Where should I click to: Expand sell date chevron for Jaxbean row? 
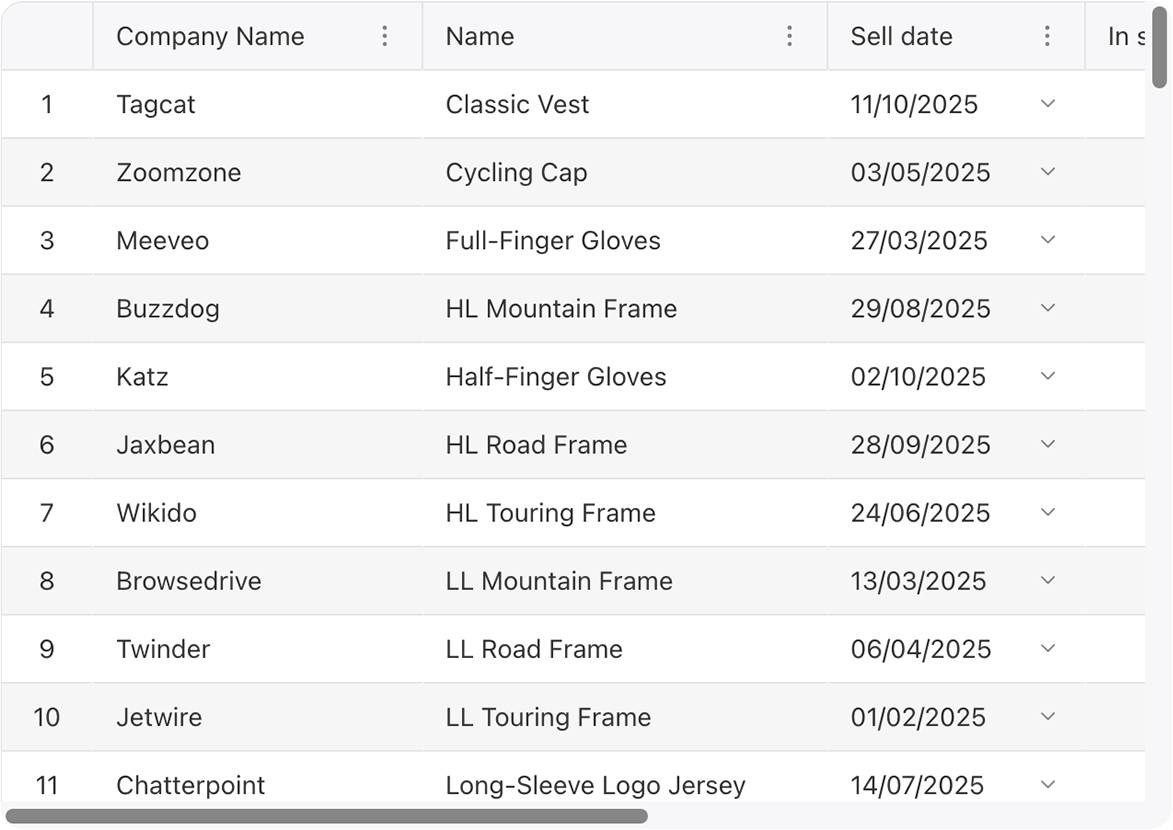point(1048,444)
